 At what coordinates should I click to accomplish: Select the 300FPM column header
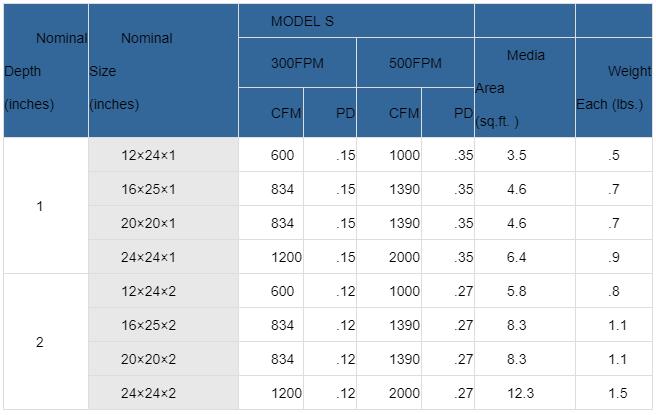point(297,63)
